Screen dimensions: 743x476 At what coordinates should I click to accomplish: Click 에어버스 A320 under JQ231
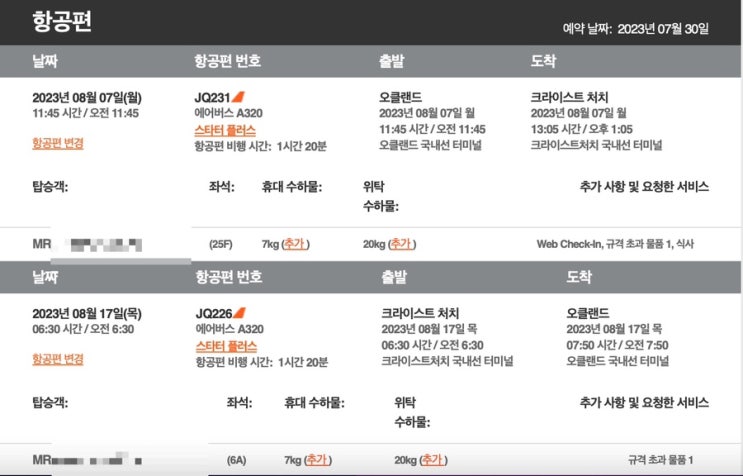coord(228,113)
